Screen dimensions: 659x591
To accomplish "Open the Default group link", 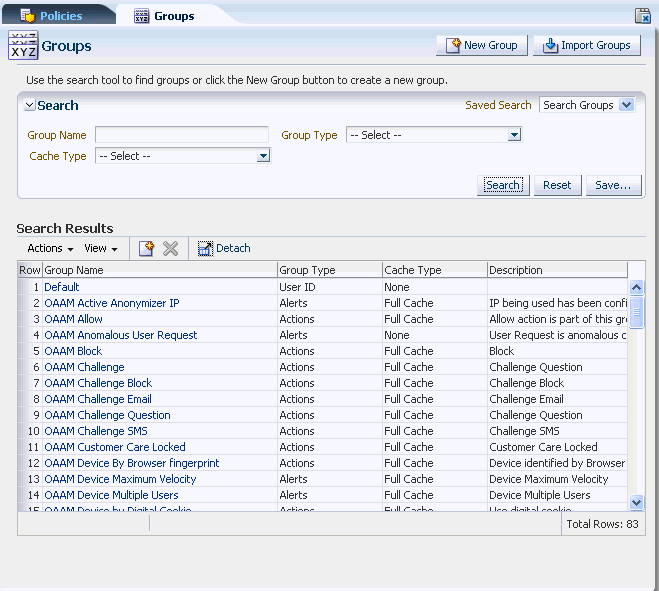I will (x=62, y=287).
